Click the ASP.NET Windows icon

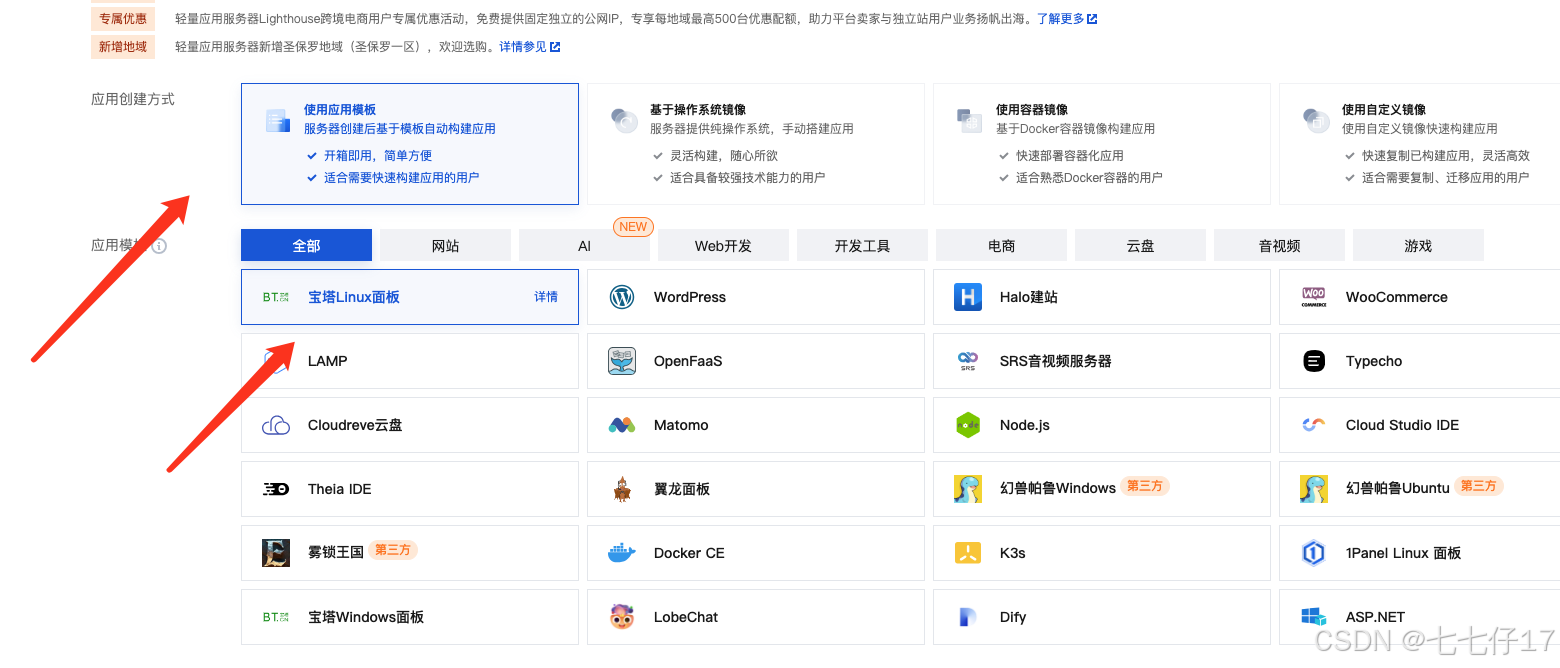coord(1314,617)
